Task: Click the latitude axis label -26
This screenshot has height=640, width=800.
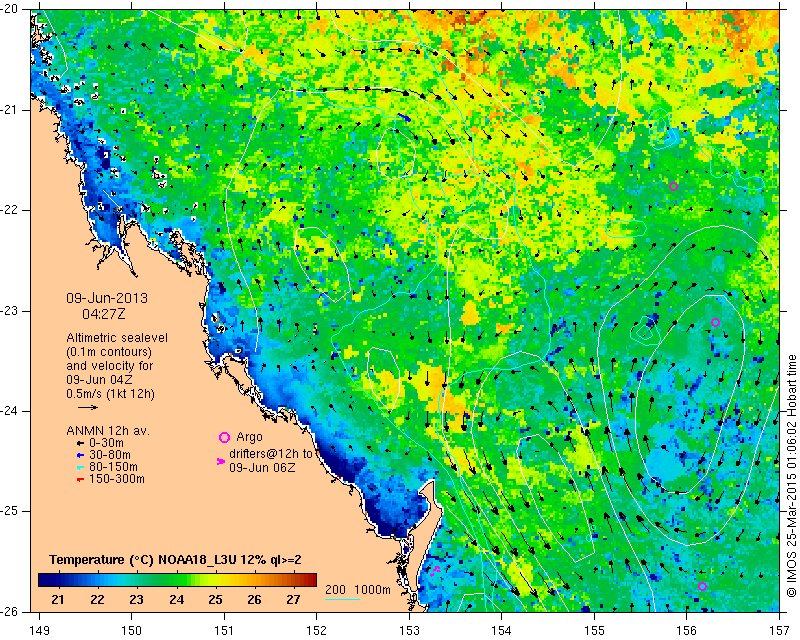Action: [10, 611]
